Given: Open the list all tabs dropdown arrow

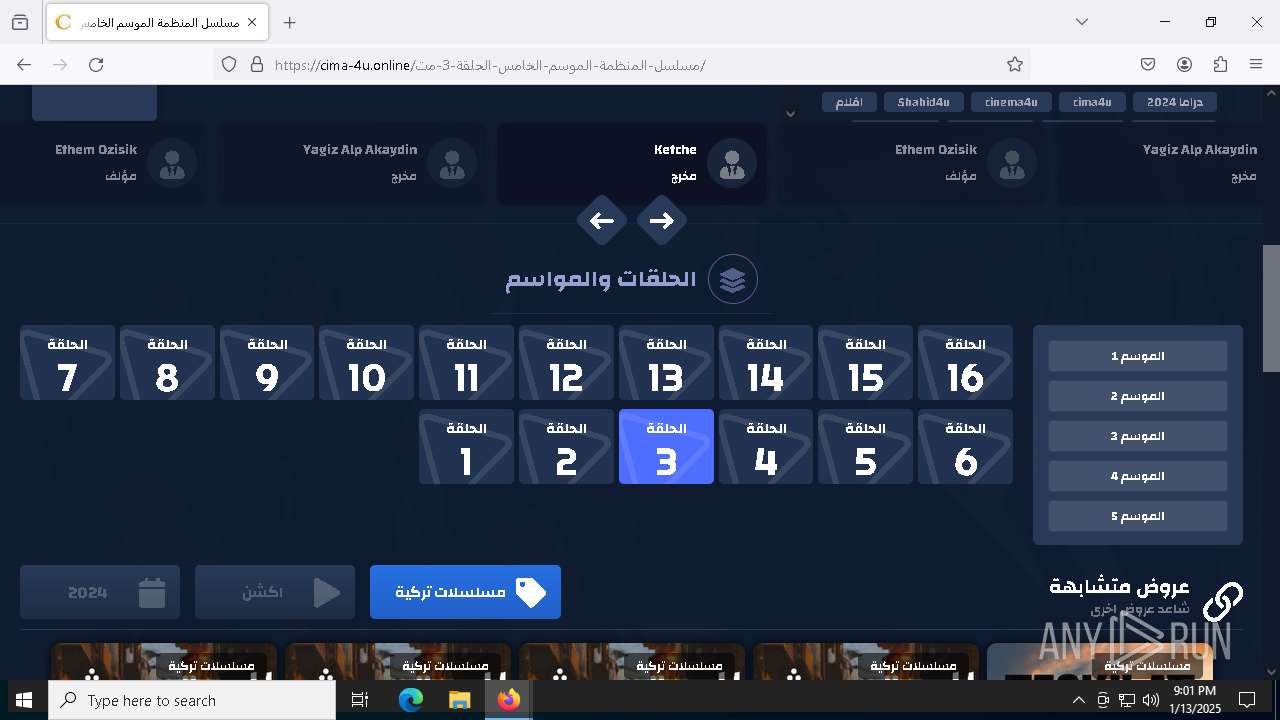Looking at the screenshot, I should pyautogui.click(x=1082, y=22).
